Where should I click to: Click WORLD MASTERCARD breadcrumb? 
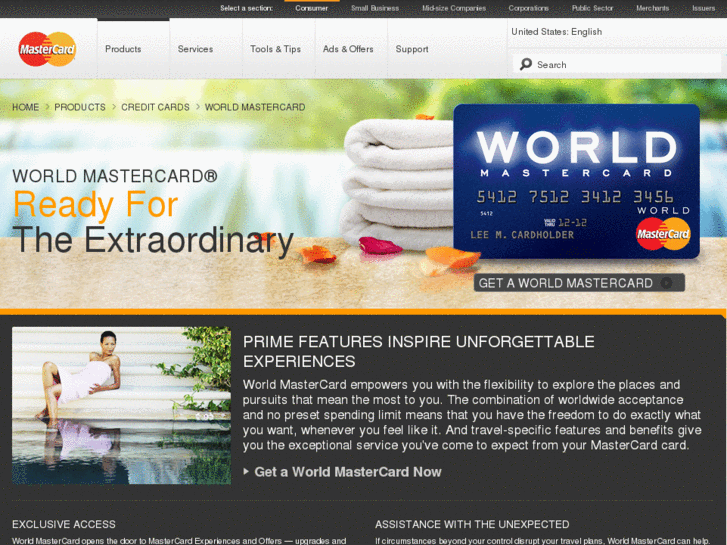[x=255, y=107]
